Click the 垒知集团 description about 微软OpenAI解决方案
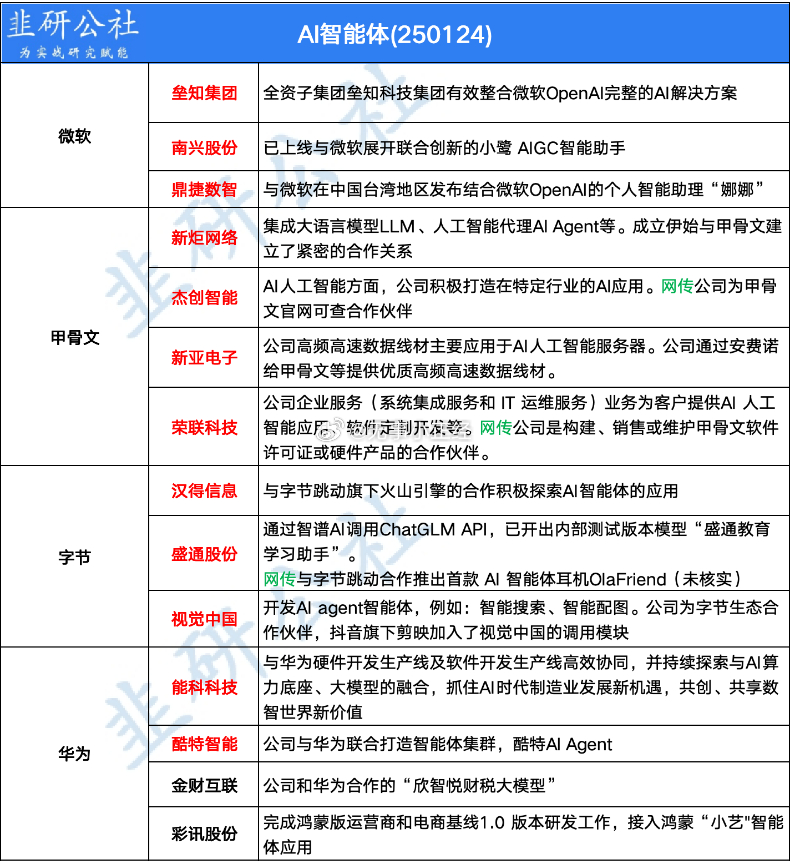Viewport: 790px width, 861px height. click(500, 93)
